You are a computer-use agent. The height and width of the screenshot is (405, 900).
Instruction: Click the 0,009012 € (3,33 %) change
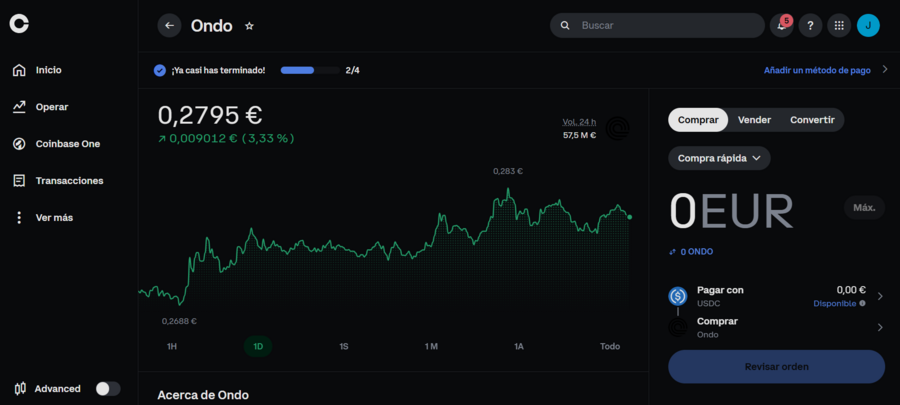click(226, 138)
